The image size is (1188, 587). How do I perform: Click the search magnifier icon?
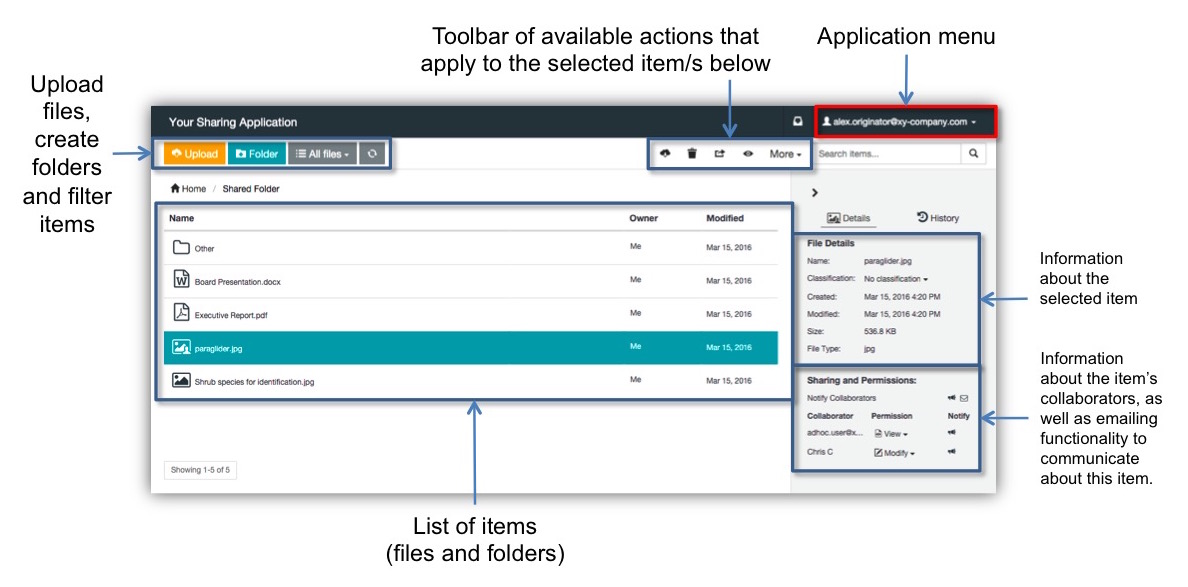pos(973,154)
